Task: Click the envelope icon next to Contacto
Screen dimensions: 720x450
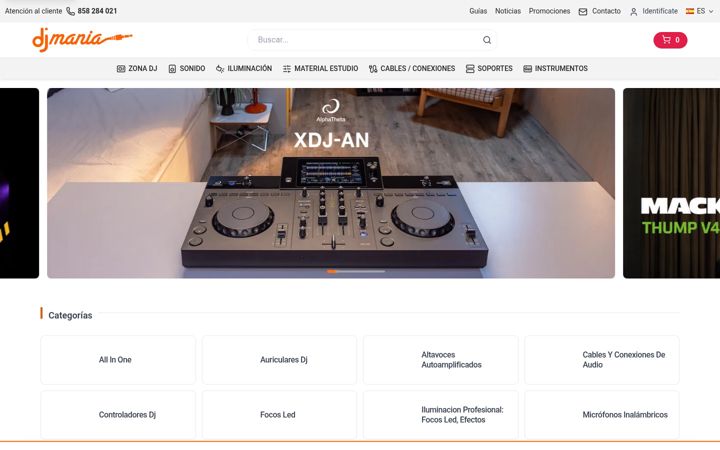Action: click(583, 11)
